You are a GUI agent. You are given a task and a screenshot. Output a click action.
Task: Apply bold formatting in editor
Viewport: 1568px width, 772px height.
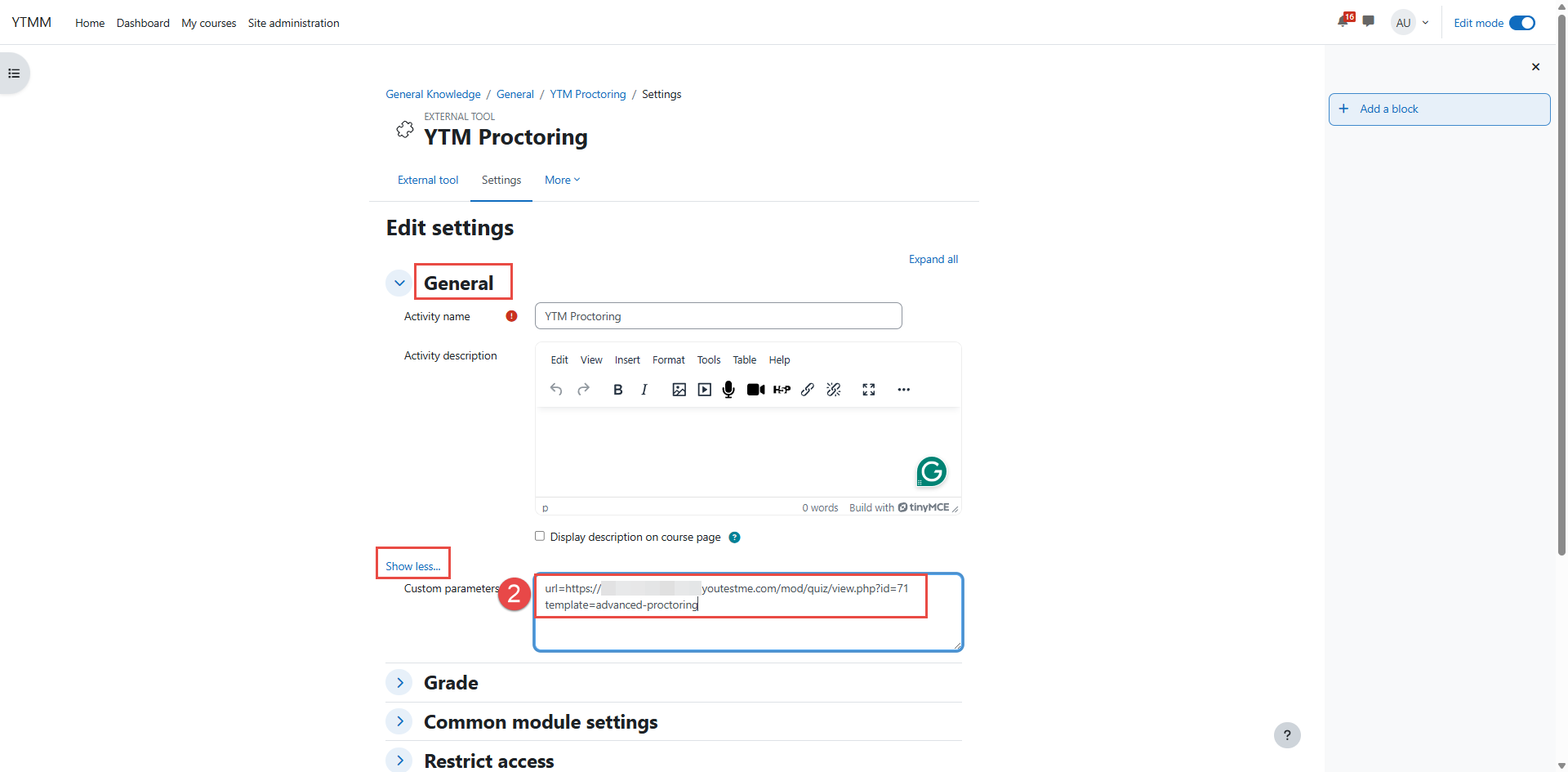coord(618,390)
